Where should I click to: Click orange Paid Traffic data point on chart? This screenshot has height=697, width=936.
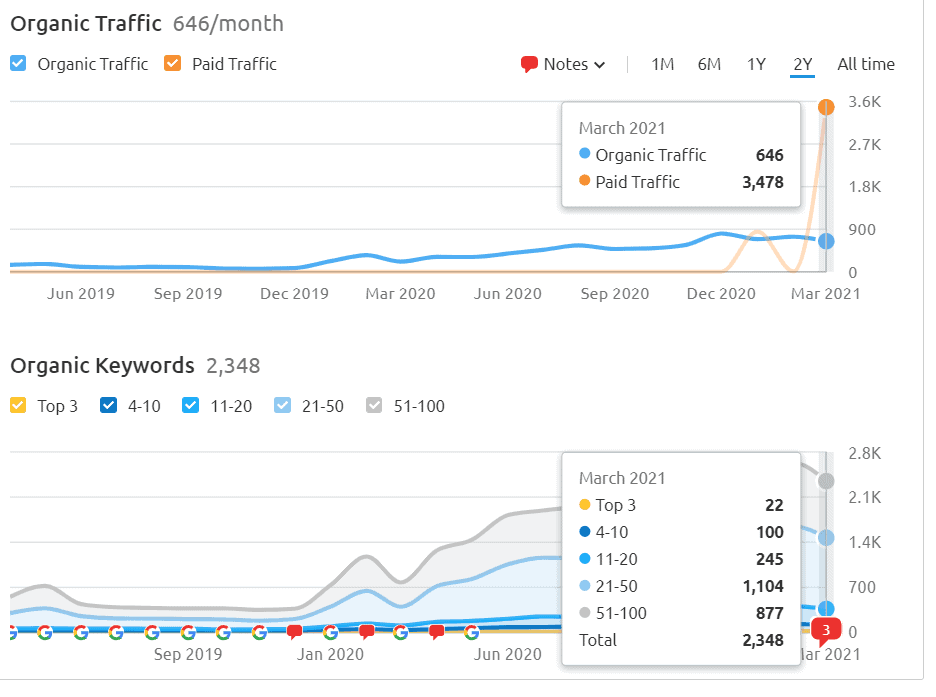click(x=826, y=107)
